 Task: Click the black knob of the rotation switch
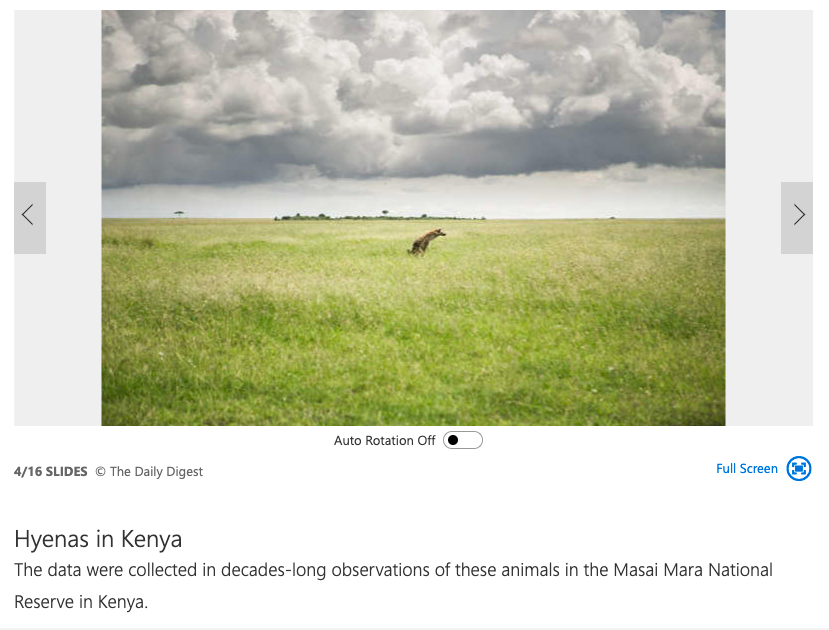click(453, 440)
